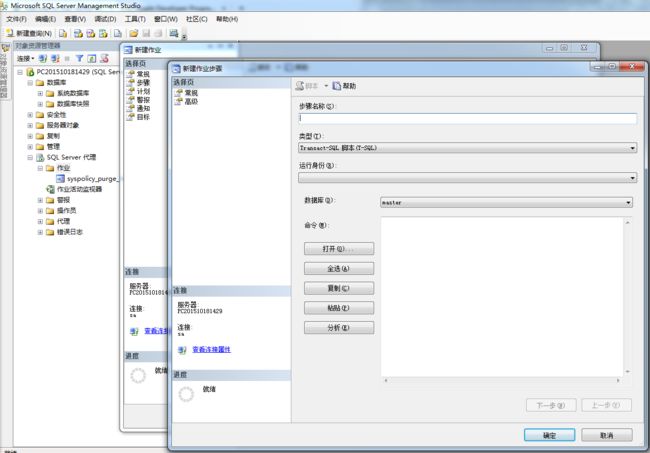Click the 新建查询 toolbar button
This screenshot has height=453, width=650.
point(29,33)
